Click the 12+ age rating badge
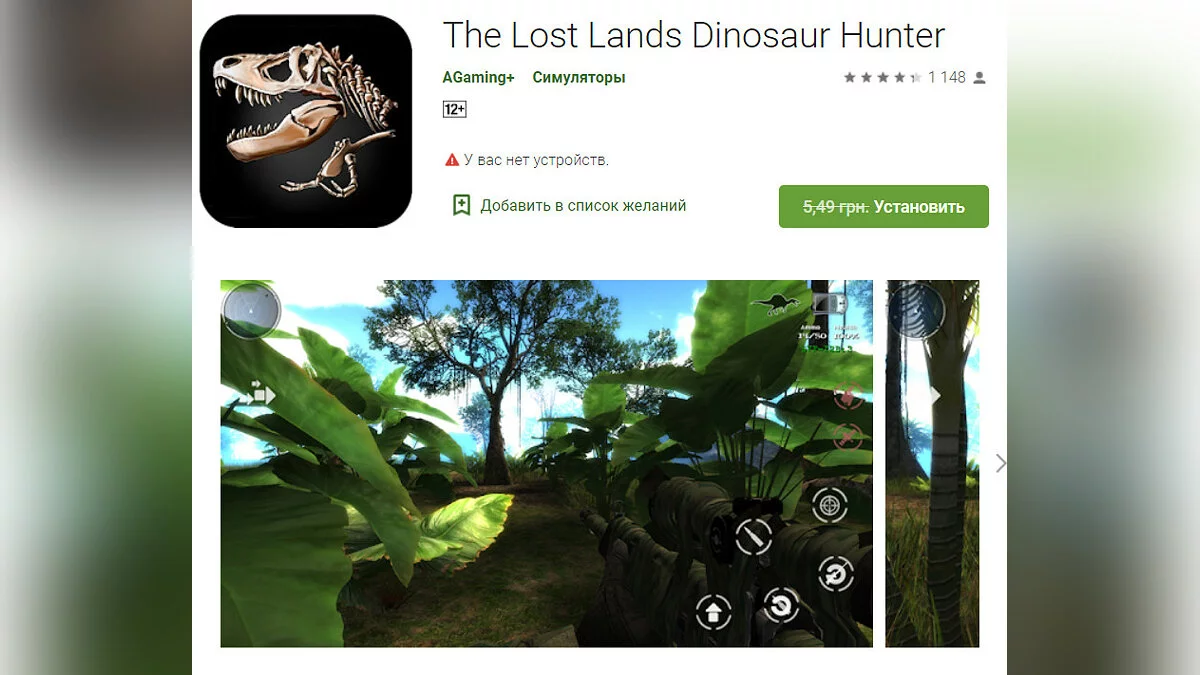 (455, 109)
